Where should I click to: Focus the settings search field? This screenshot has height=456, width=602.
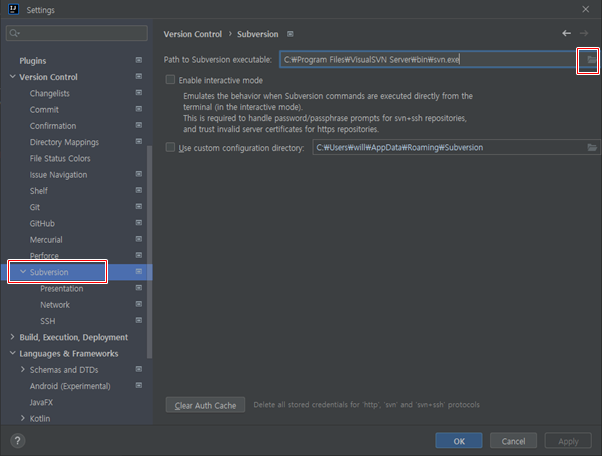click(77, 33)
